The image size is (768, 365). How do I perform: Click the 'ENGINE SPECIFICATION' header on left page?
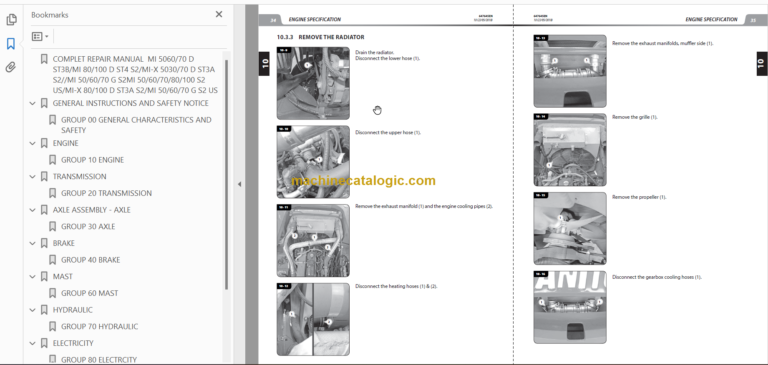(x=314, y=20)
